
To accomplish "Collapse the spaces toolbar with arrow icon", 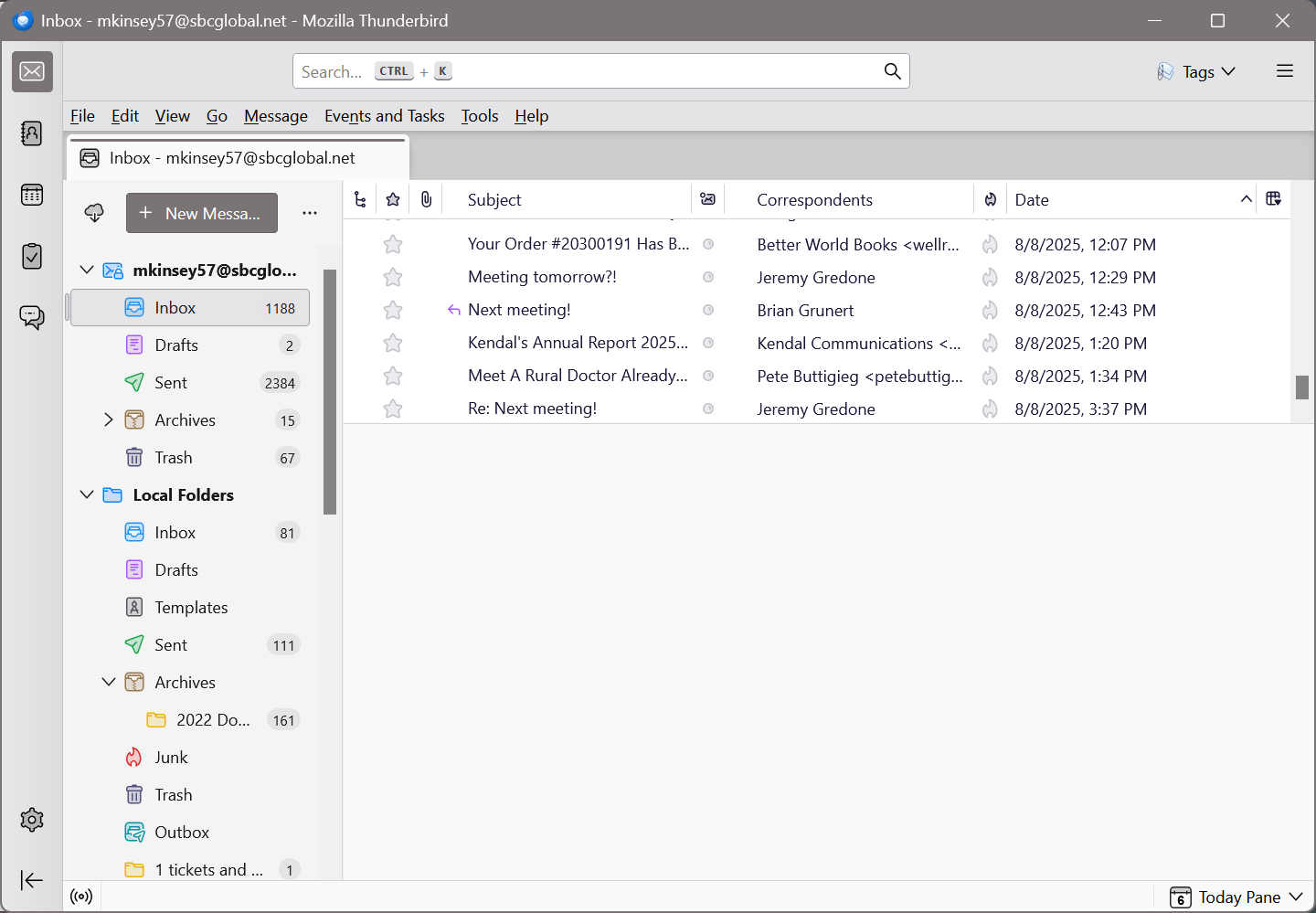I will 32,880.
